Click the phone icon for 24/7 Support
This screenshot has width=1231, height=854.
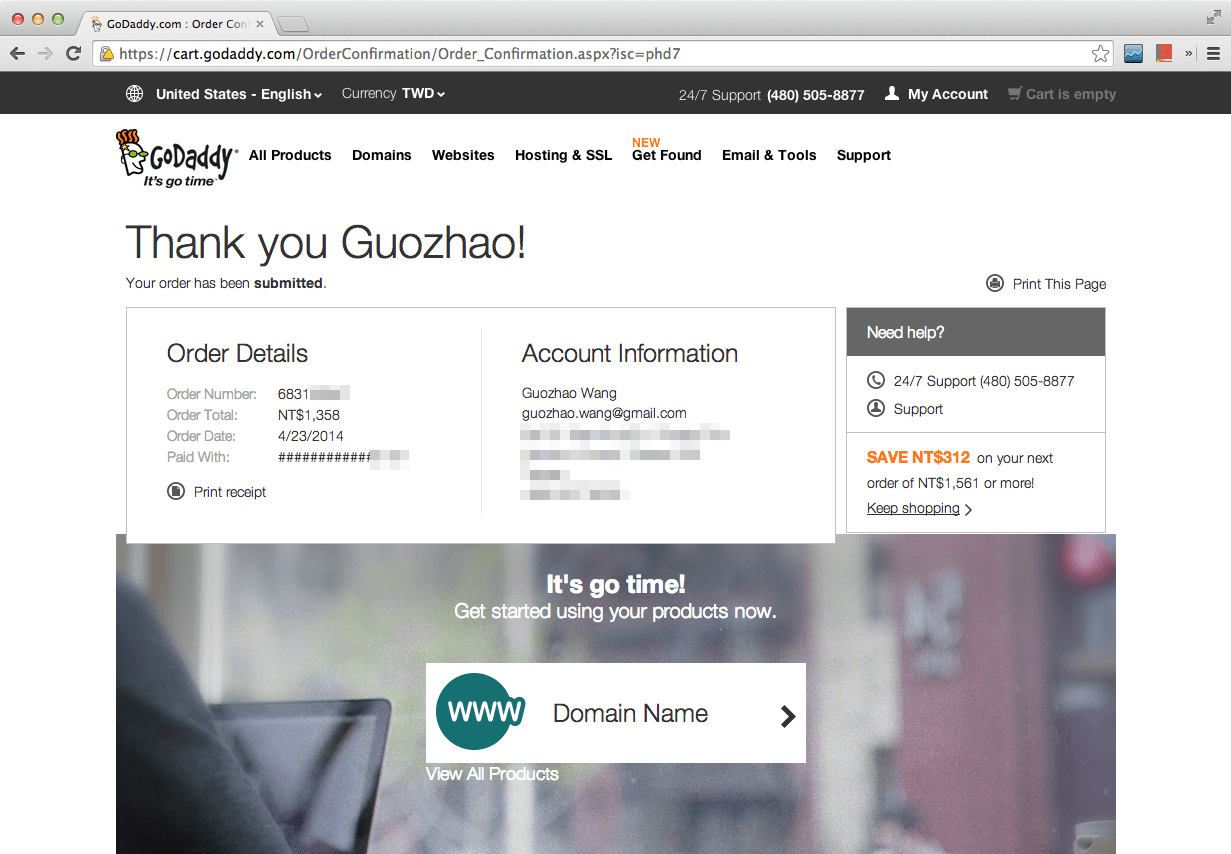pyautogui.click(x=876, y=380)
